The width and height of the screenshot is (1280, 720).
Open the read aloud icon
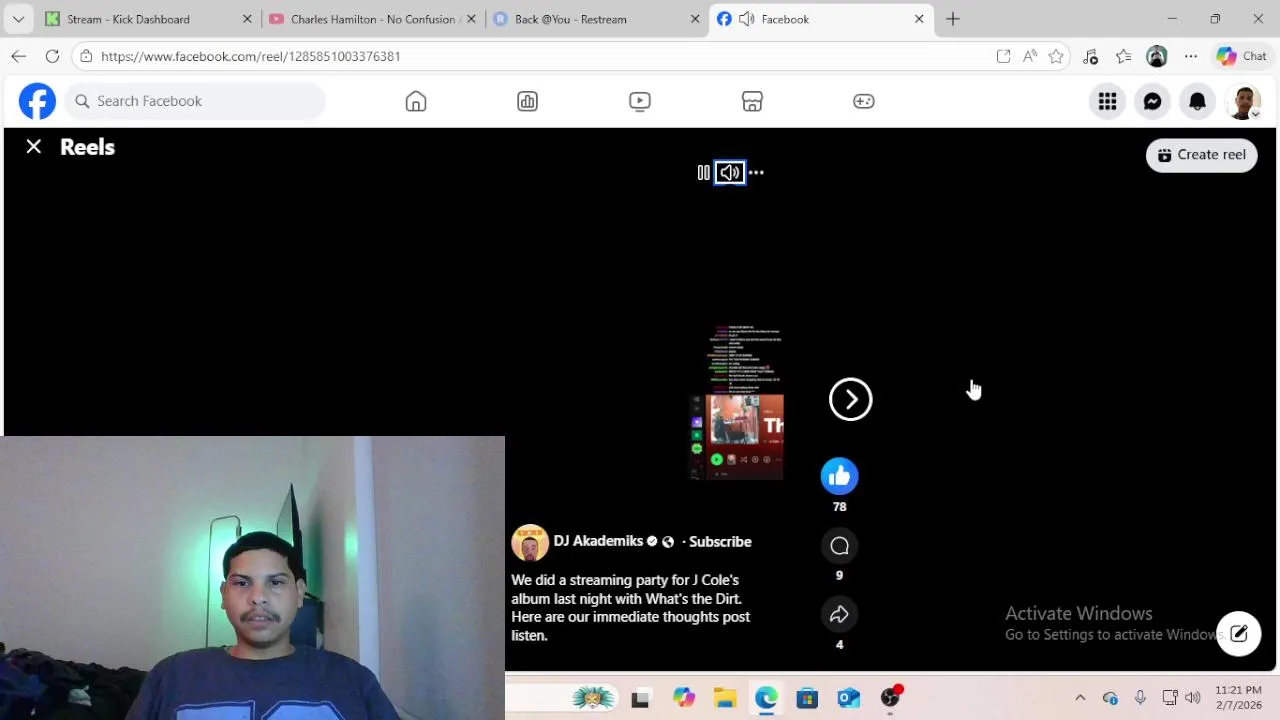point(1030,56)
